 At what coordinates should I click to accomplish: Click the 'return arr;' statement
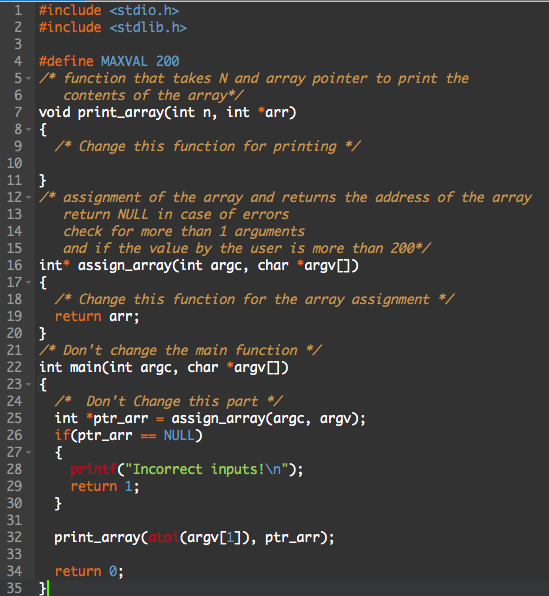click(97, 317)
